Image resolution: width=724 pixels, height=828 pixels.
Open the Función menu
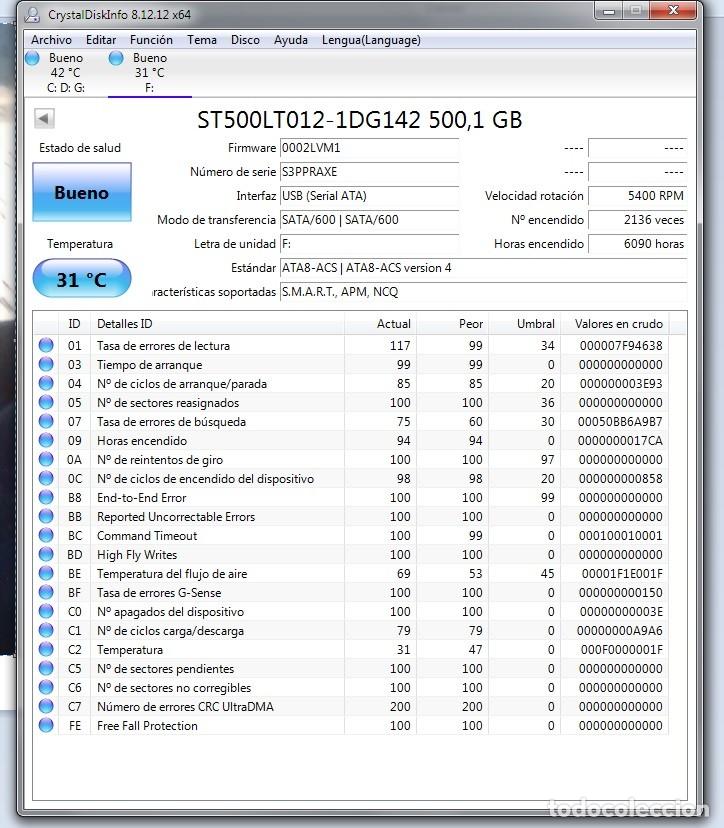point(151,40)
